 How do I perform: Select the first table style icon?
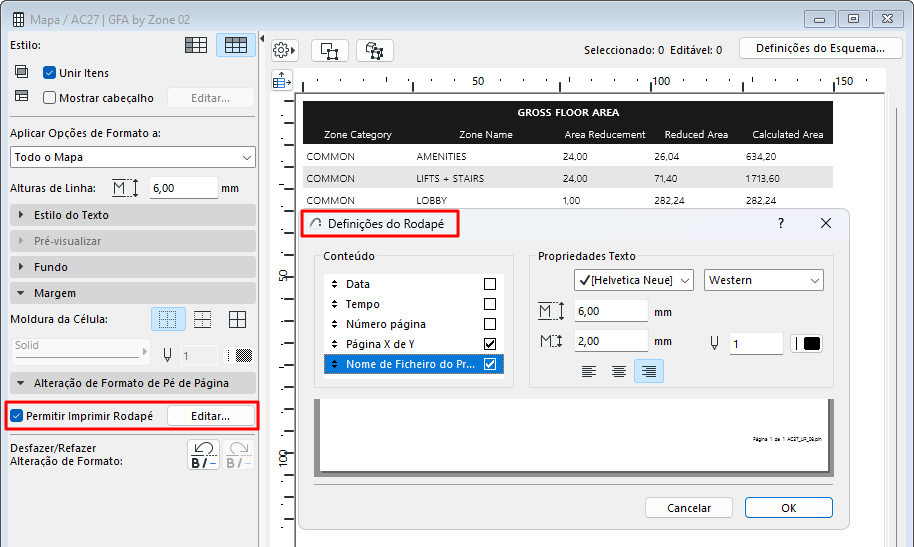(196, 45)
